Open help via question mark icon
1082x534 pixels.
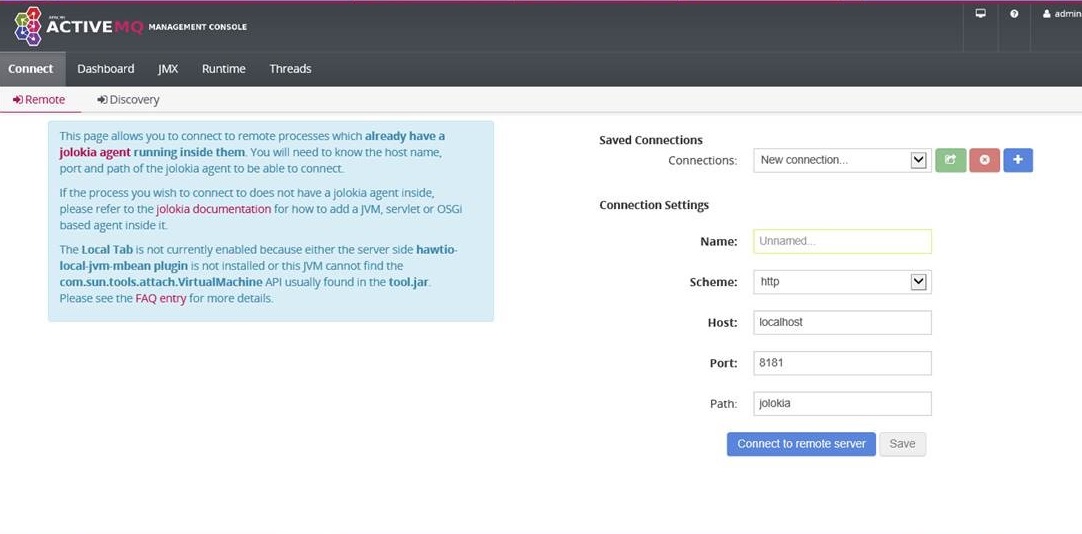(1014, 14)
